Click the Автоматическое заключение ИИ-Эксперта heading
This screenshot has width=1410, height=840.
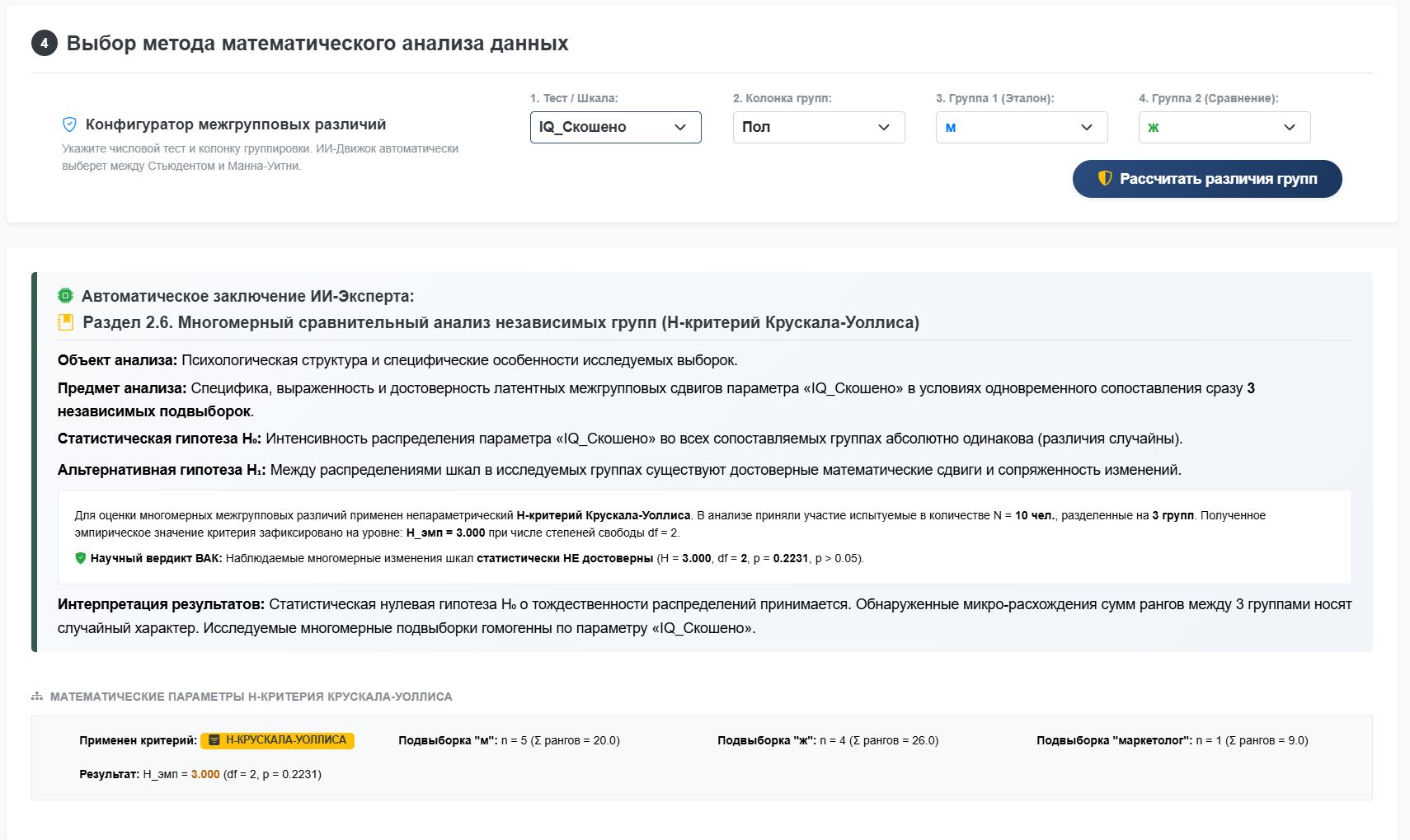coord(247,296)
